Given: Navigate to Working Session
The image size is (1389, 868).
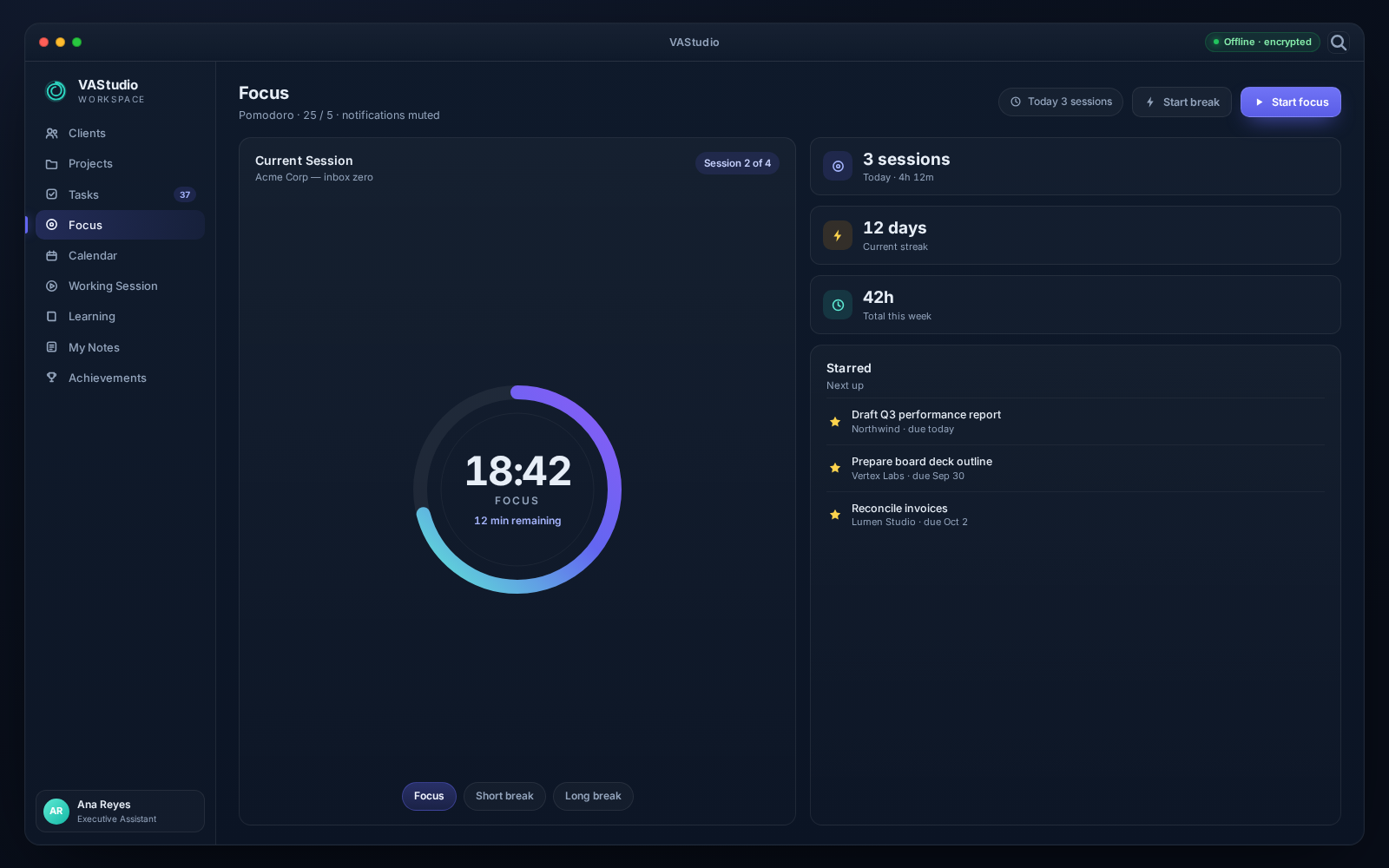Looking at the screenshot, I should pyautogui.click(x=120, y=286).
